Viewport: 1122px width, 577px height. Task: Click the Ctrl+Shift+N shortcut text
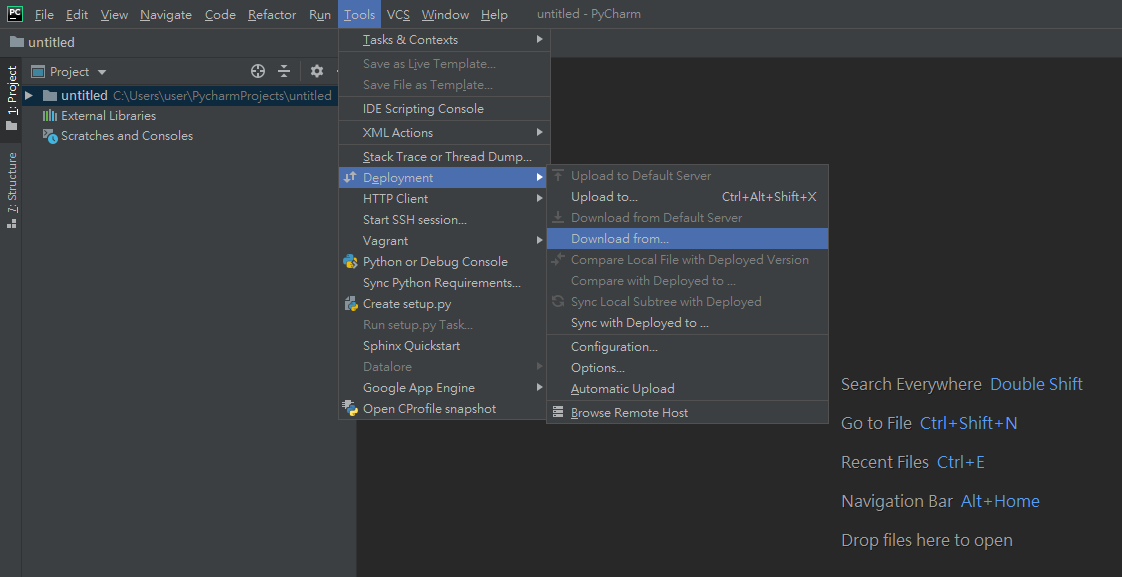tap(968, 423)
